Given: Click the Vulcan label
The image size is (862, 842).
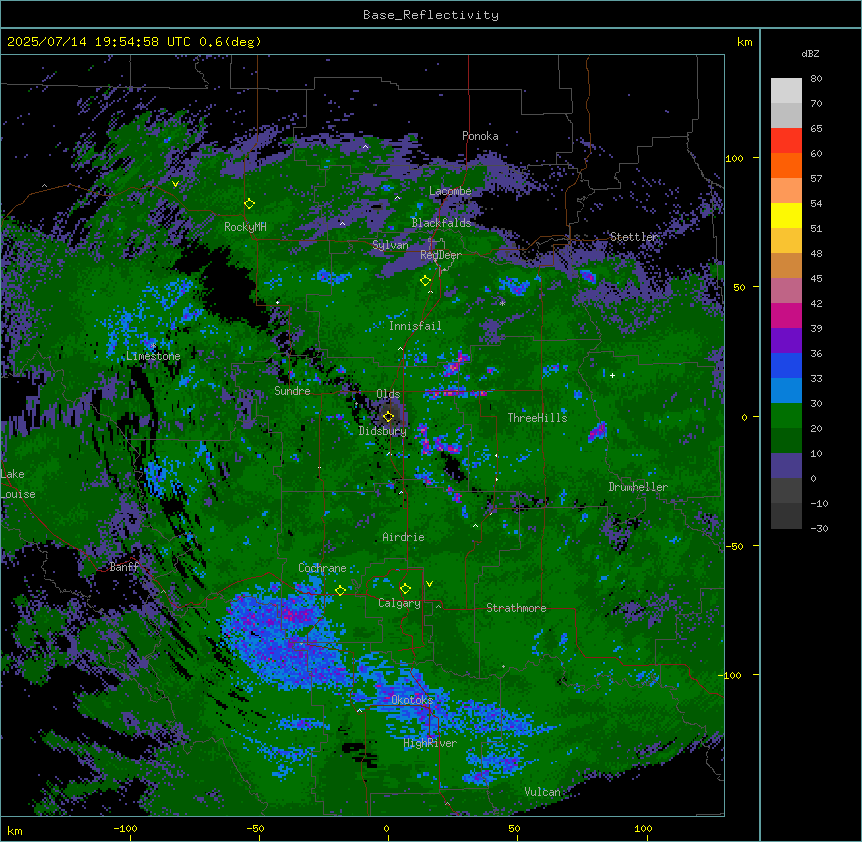Looking at the screenshot, I should tap(543, 792).
